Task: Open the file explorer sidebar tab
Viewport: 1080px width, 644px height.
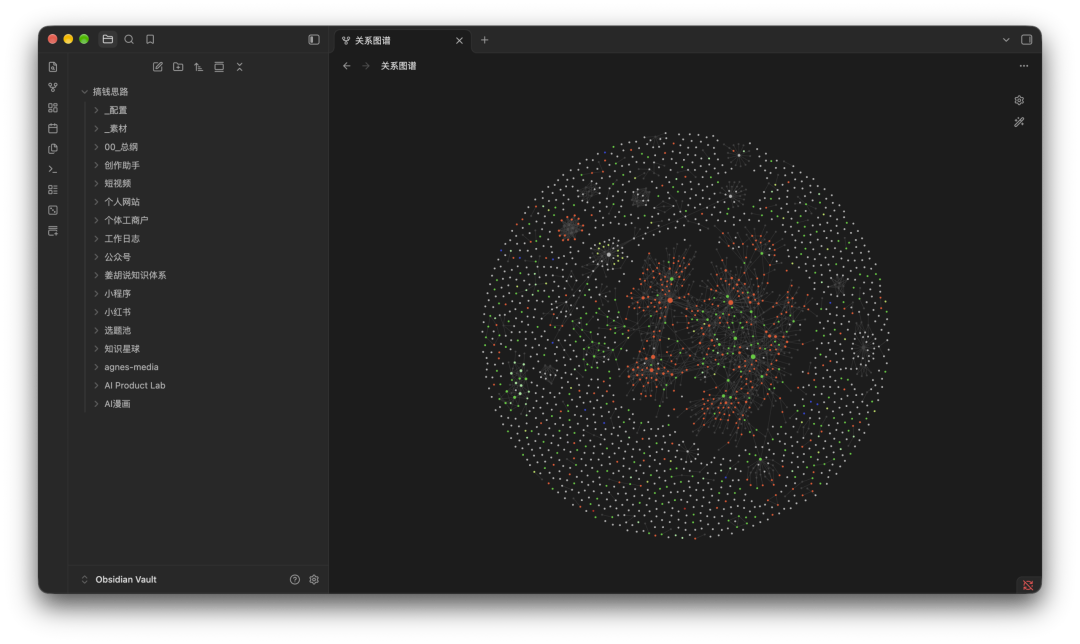Action: pyautogui.click(x=107, y=39)
